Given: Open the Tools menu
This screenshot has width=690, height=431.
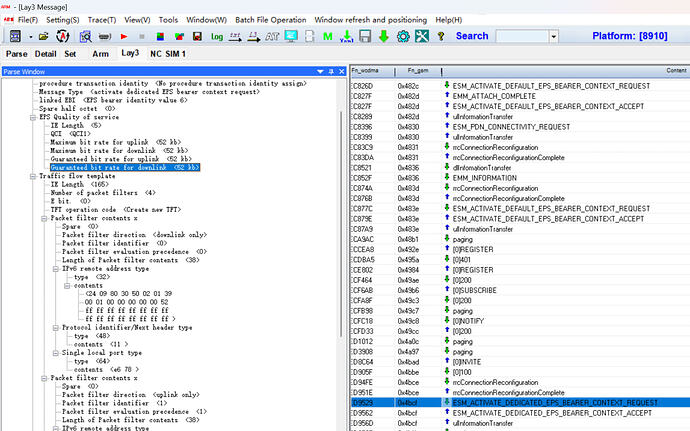Looking at the screenshot, I should [168, 20].
